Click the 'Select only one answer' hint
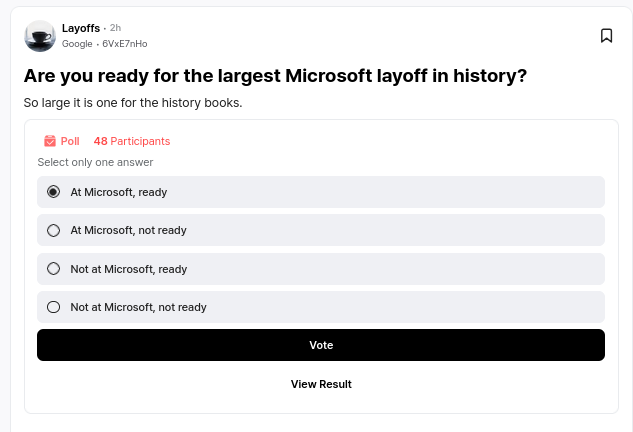 [95, 162]
